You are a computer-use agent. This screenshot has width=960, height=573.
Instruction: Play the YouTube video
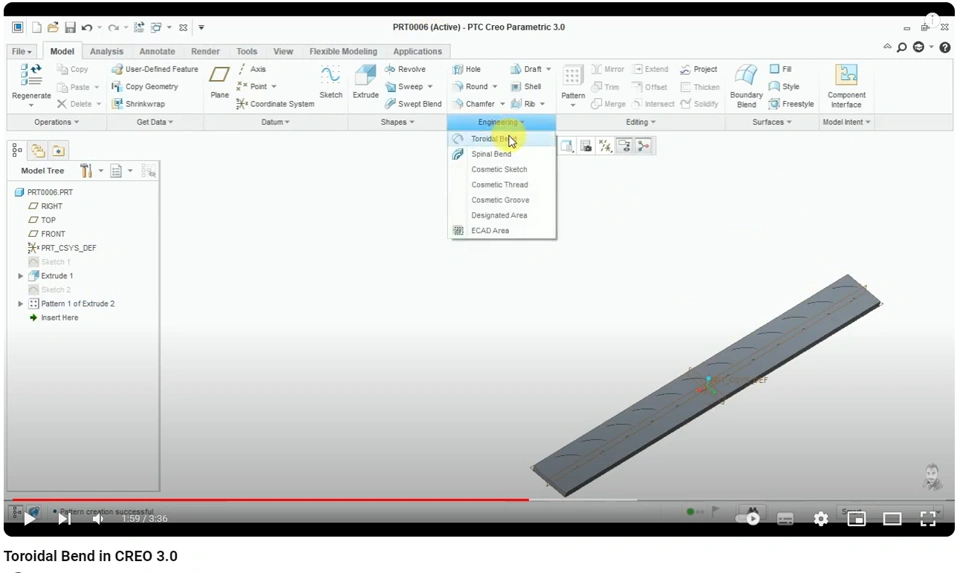click(x=29, y=519)
